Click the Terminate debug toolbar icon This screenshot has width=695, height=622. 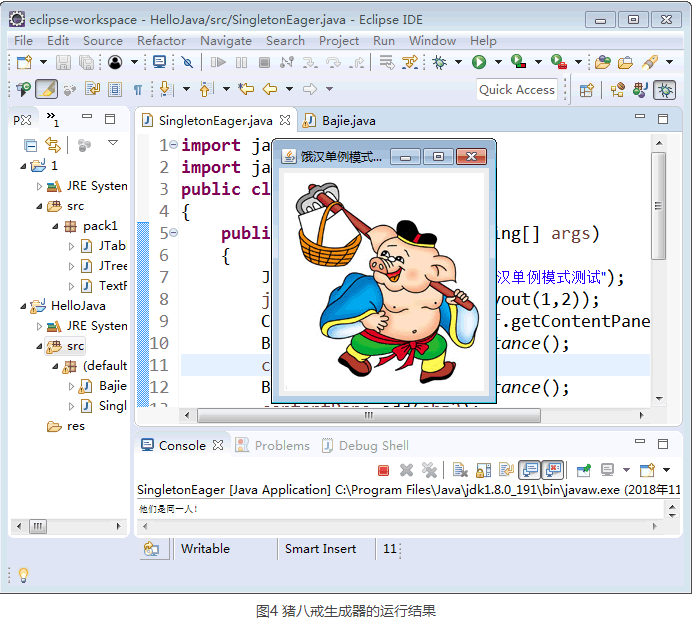point(264,62)
